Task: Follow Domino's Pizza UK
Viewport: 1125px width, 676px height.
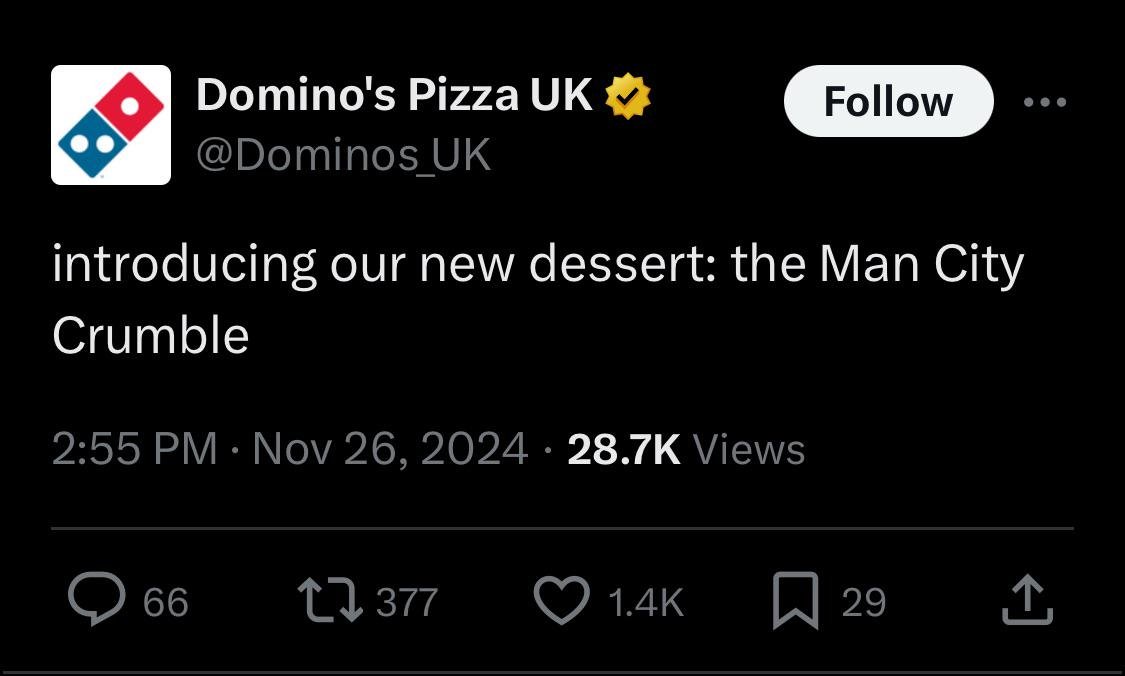Action: [888, 101]
